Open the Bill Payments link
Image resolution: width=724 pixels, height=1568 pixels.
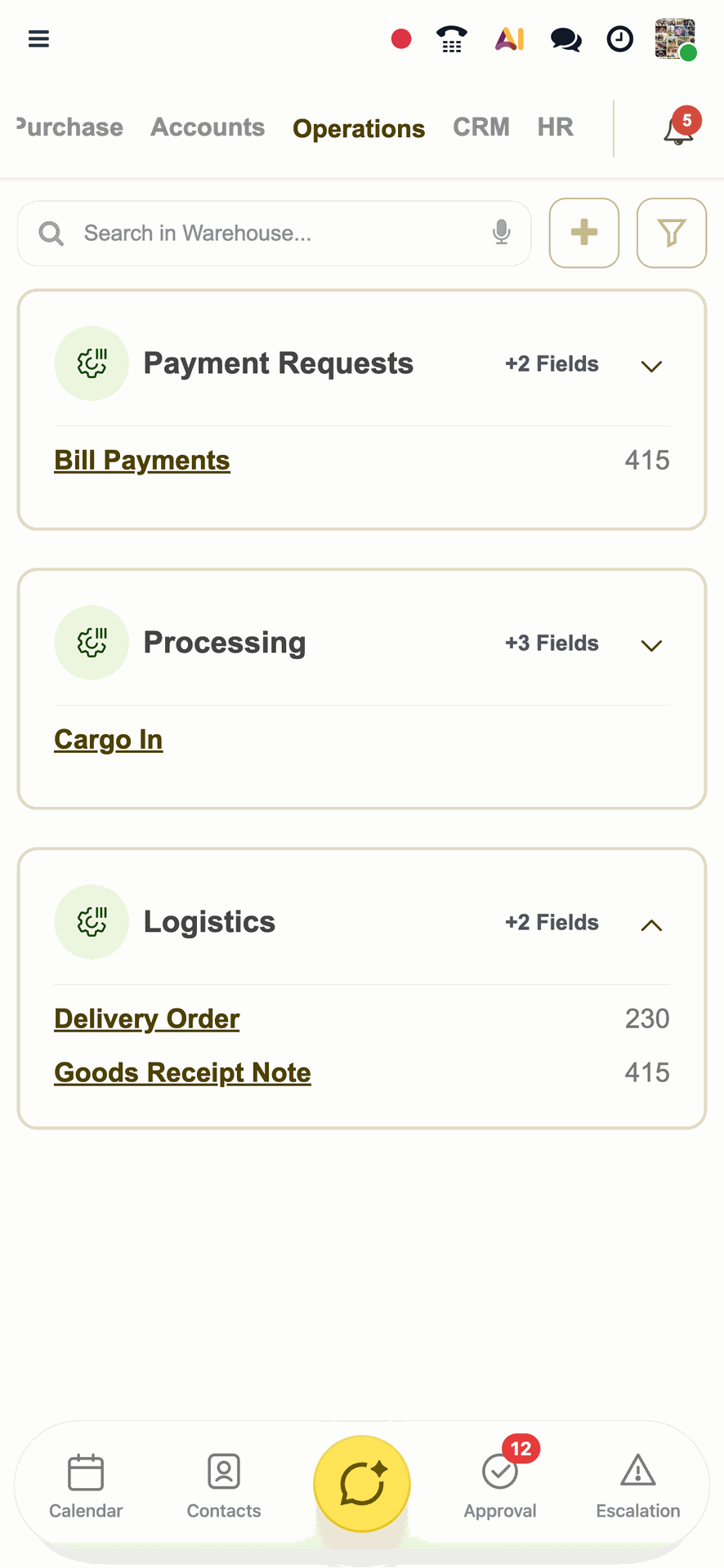[x=142, y=461]
